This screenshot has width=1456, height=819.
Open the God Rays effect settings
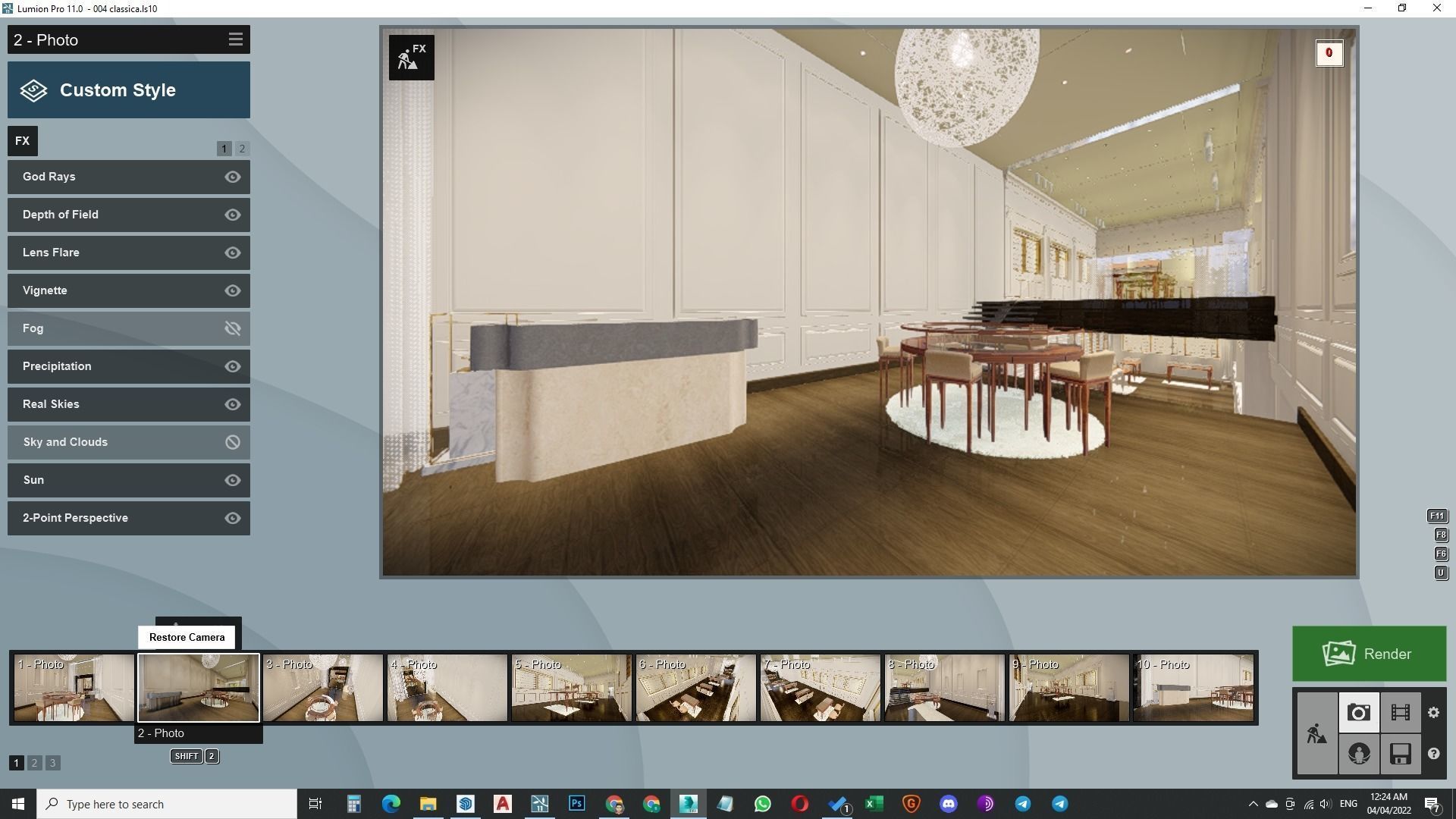tap(129, 177)
